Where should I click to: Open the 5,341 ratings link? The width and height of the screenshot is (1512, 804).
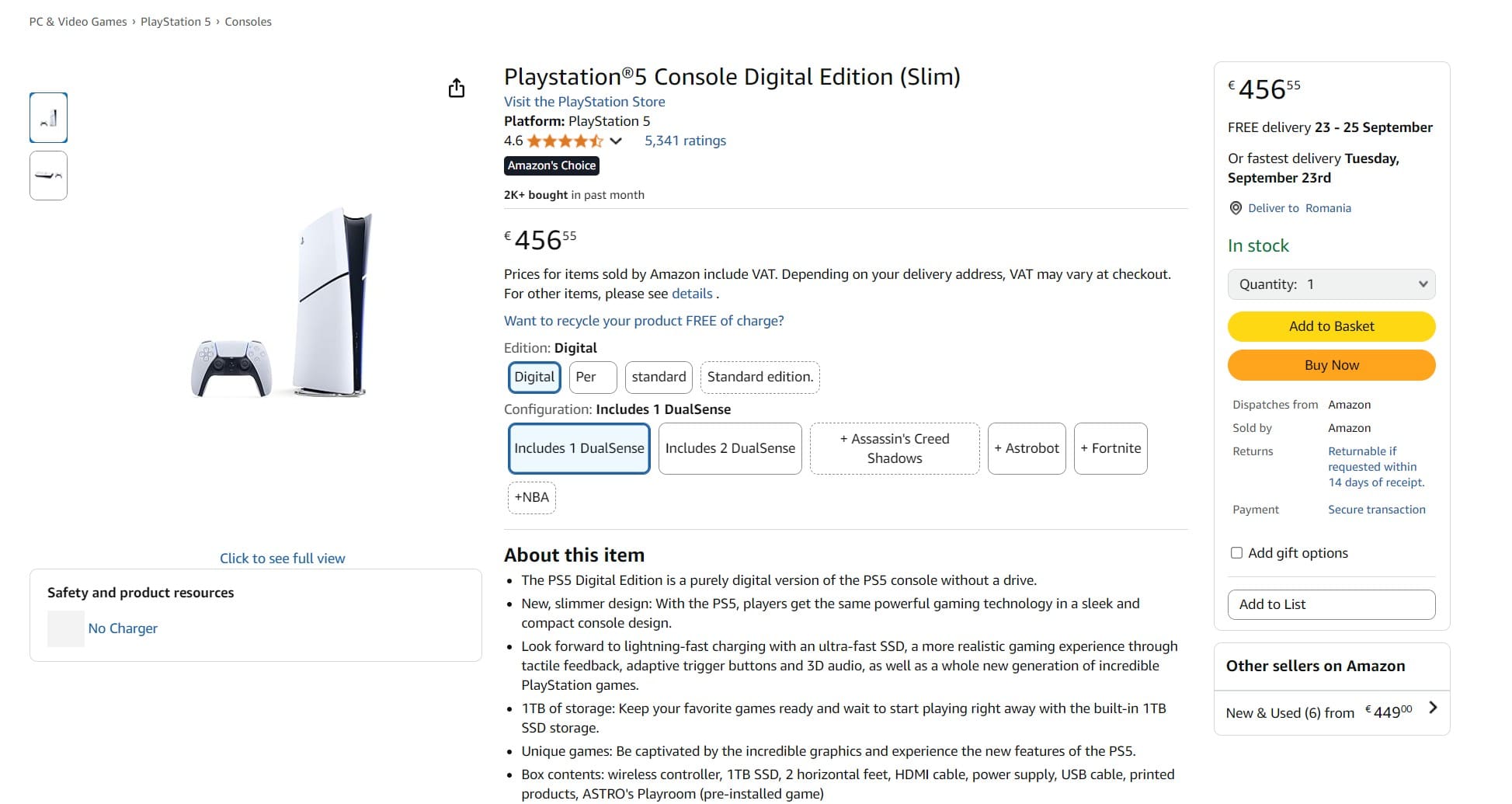[685, 141]
